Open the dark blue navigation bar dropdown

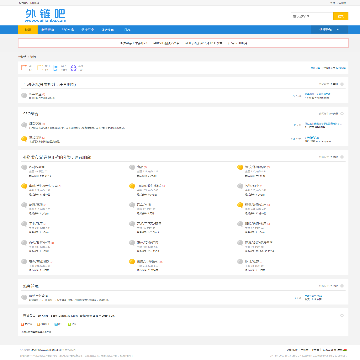329,30
